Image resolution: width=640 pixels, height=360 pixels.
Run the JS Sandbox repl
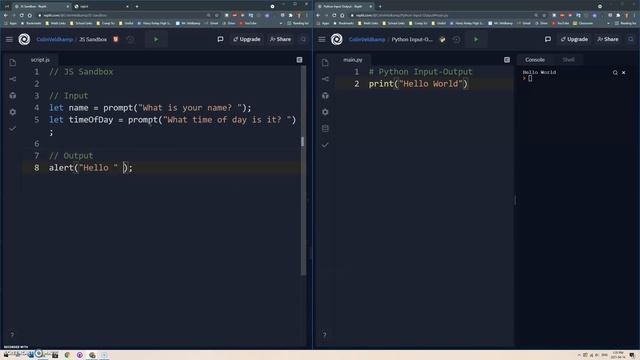[156, 40]
